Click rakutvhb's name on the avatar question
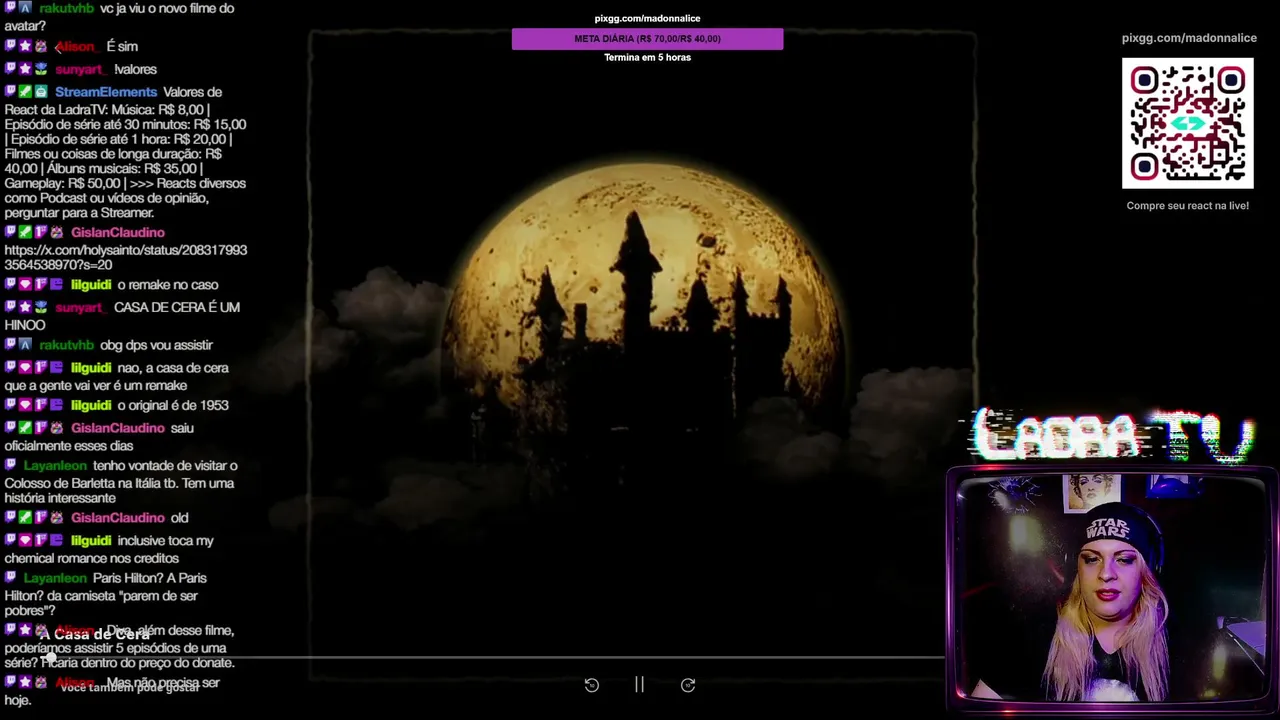Image resolution: width=1280 pixels, height=720 pixels. pyautogui.click(x=67, y=9)
